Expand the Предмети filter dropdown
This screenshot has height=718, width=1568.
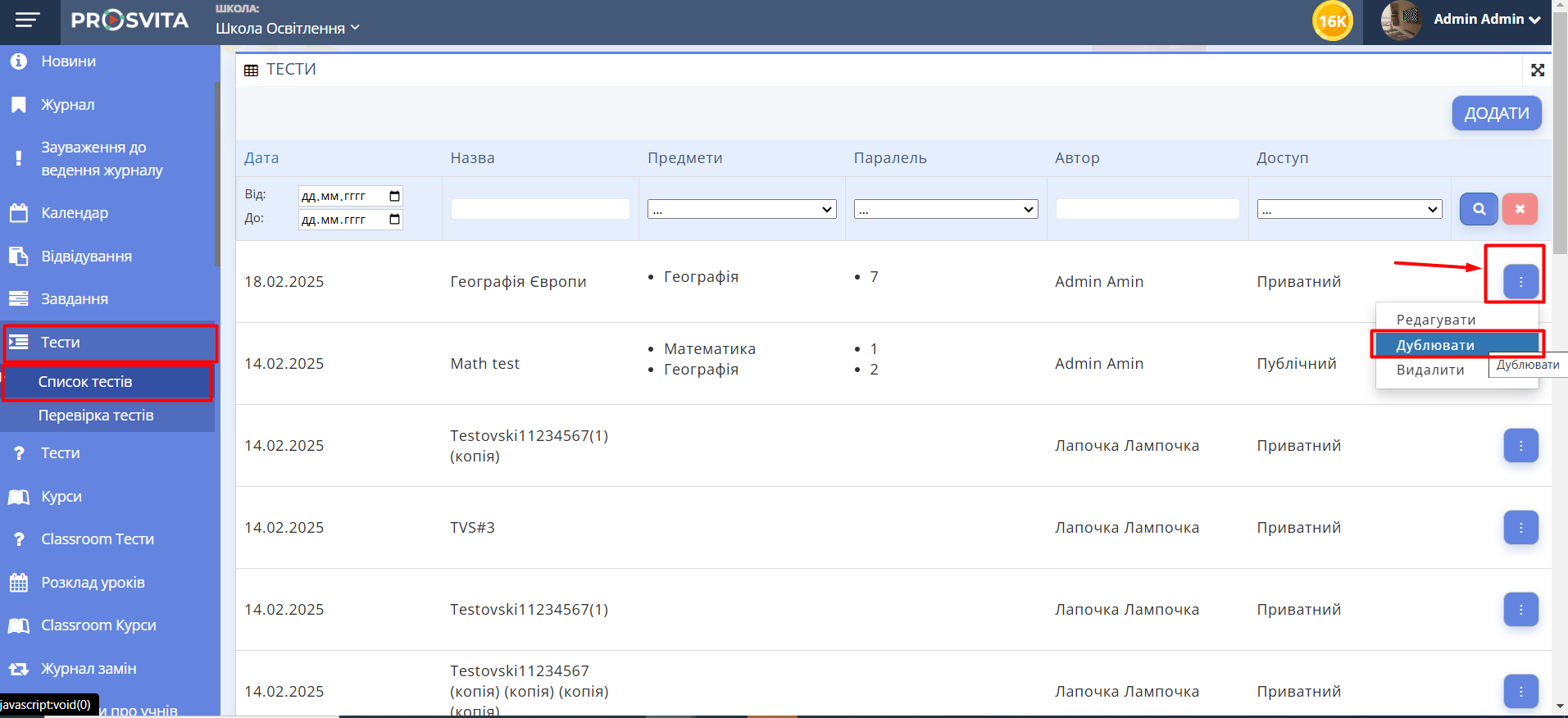tap(741, 210)
